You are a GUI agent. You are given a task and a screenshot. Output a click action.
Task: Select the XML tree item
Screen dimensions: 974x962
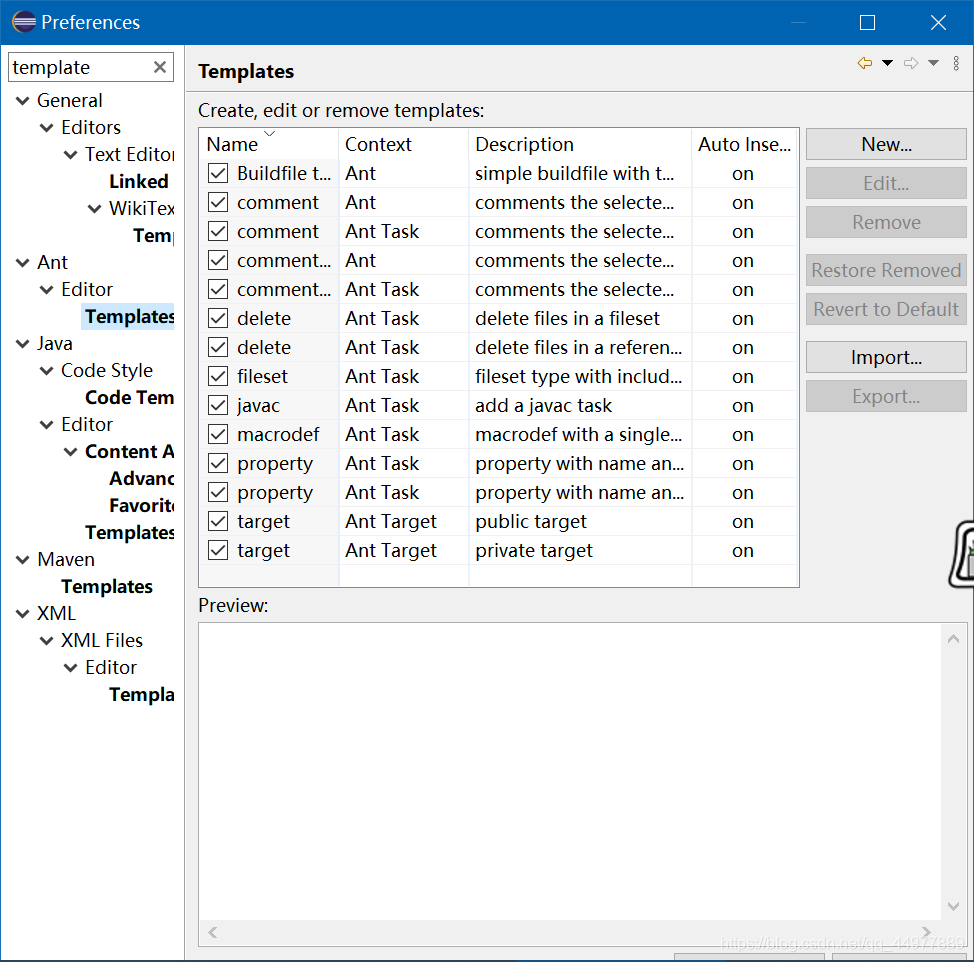57,614
